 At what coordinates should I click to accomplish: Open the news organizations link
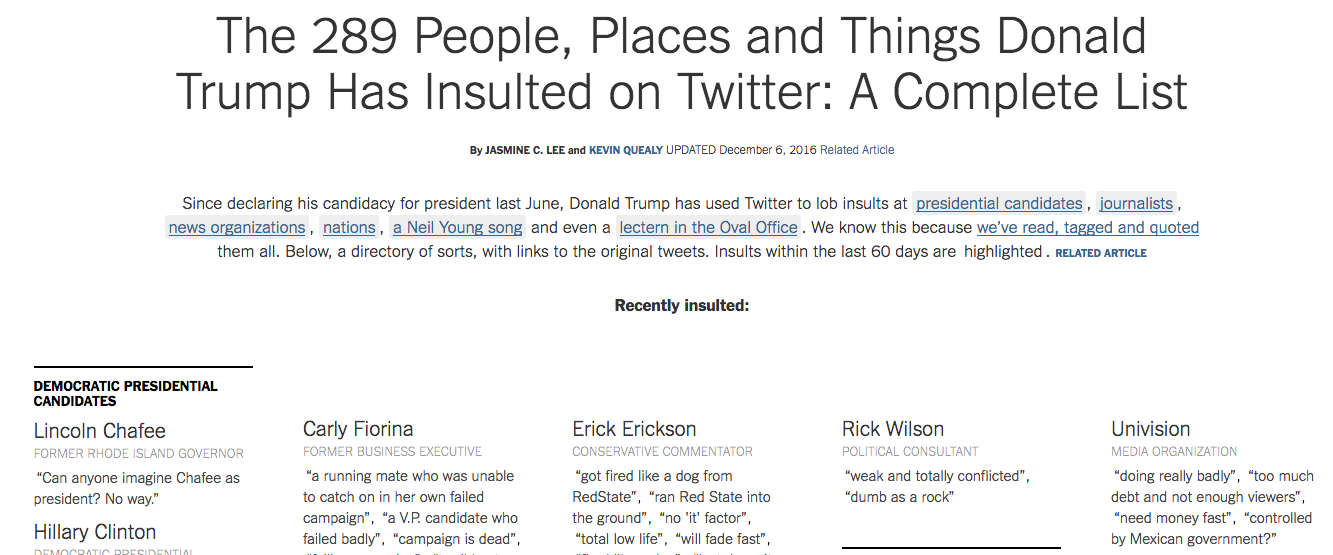click(237, 227)
